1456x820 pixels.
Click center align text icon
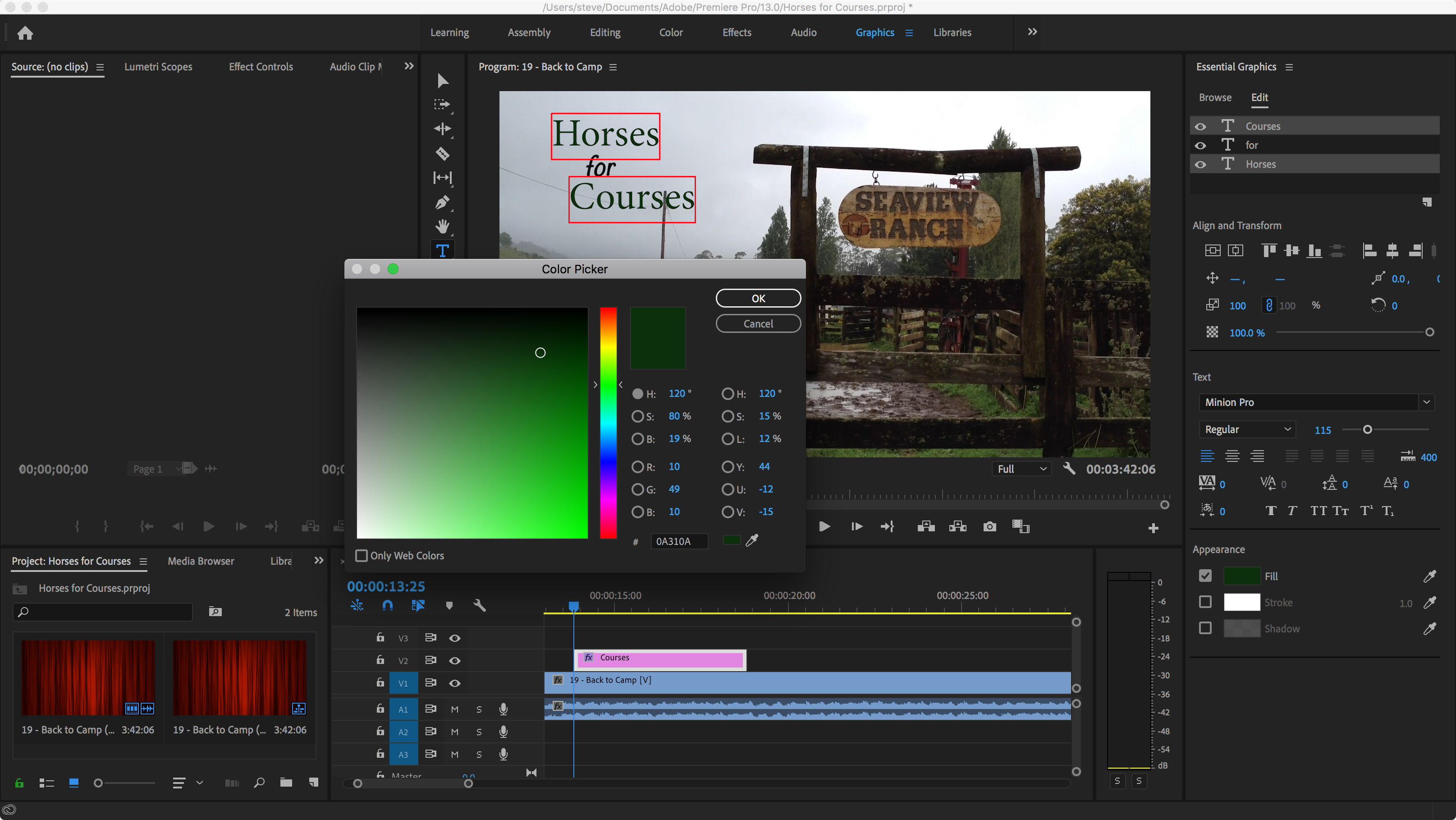pos(1232,456)
